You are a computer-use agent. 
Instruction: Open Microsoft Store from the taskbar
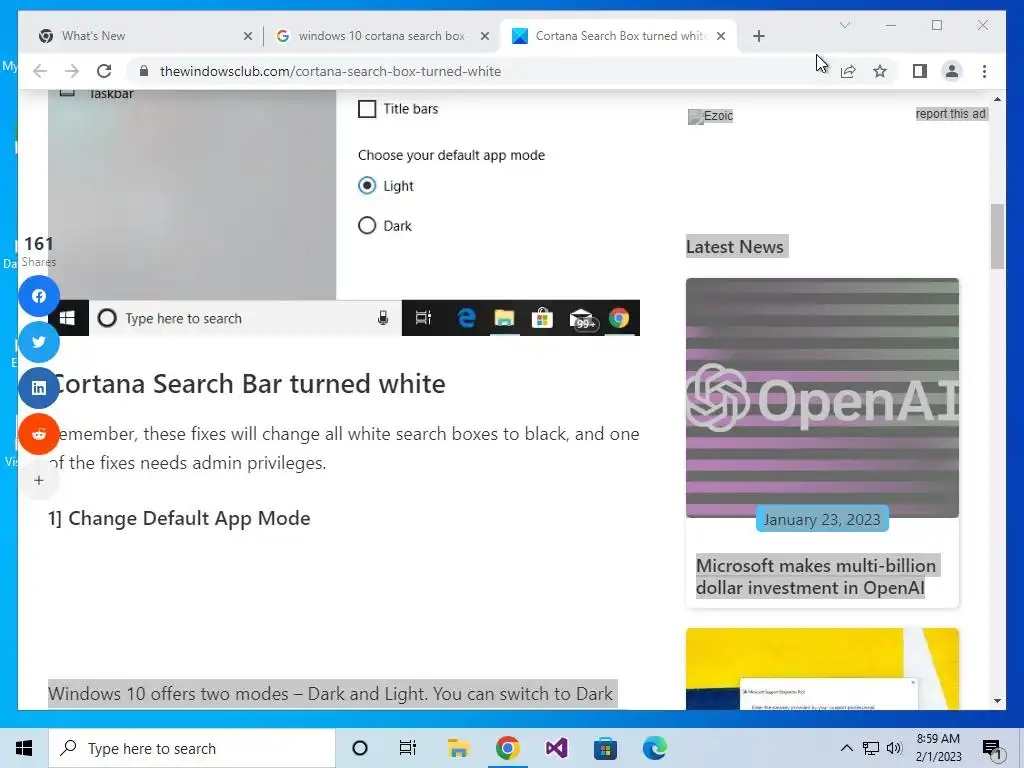tap(605, 748)
